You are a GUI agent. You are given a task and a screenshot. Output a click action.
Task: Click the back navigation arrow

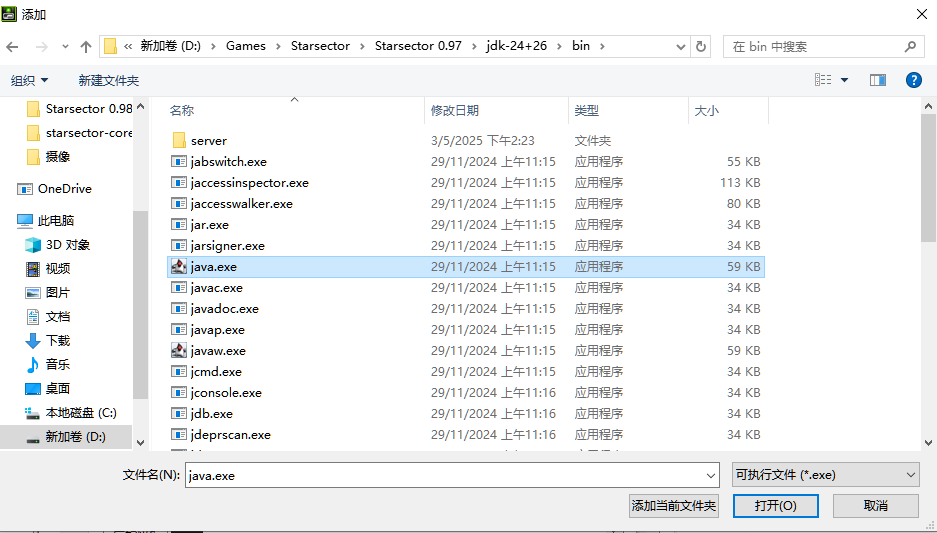13,47
